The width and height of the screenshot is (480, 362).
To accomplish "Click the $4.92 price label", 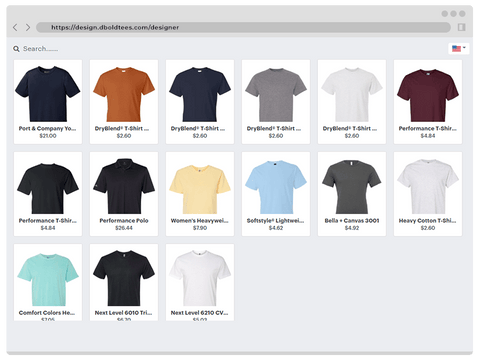I will click(352, 228).
